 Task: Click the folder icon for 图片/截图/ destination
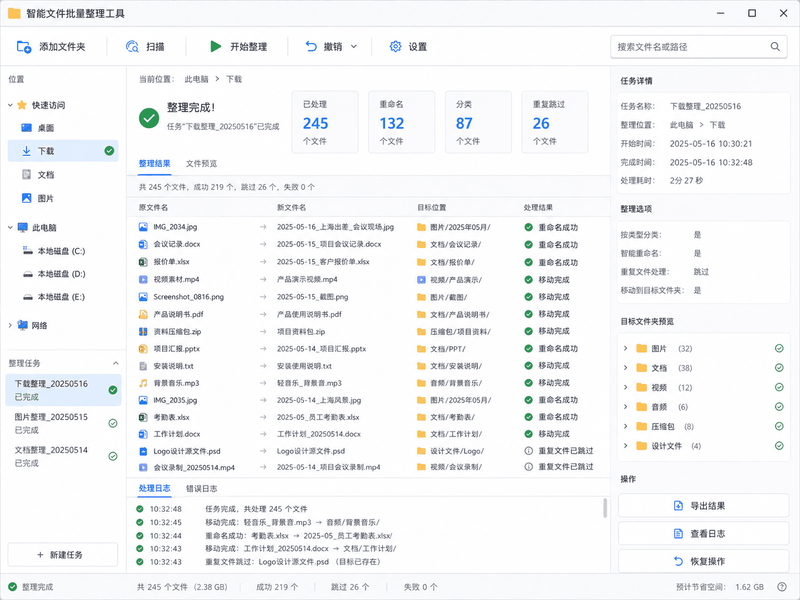[x=421, y=297]
